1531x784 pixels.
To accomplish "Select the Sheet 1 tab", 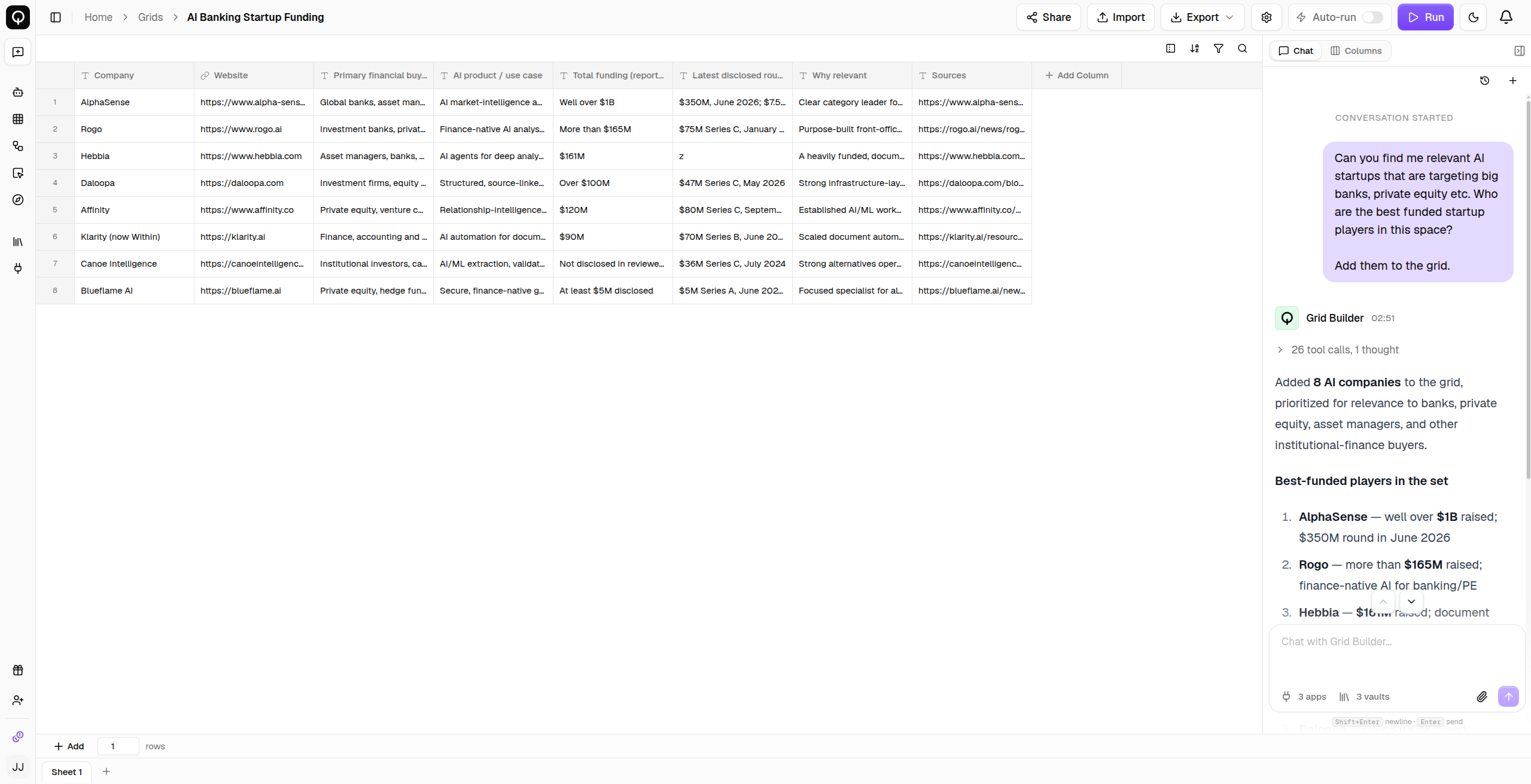I will [66, 772].
